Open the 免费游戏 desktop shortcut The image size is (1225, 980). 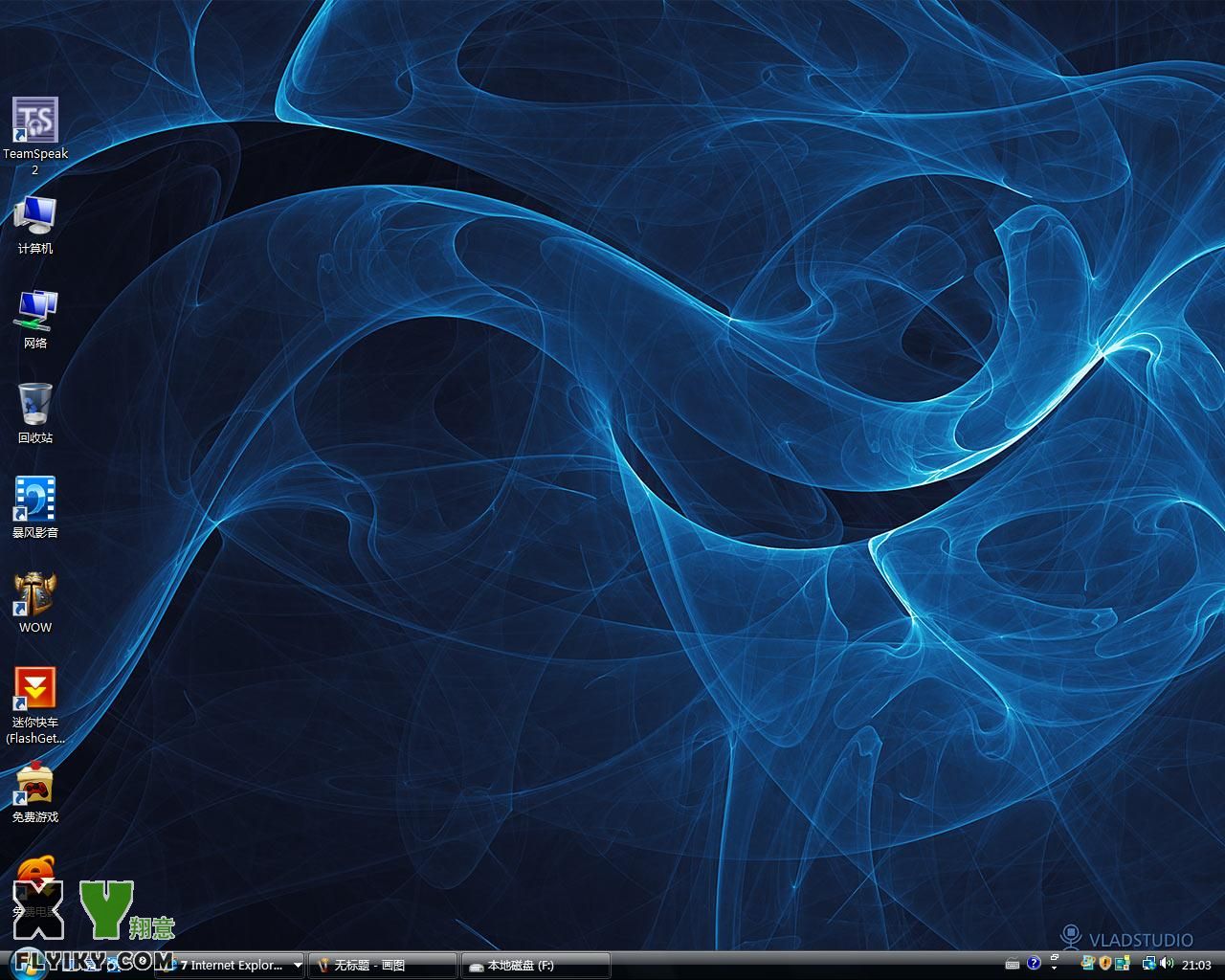click(35, 792)
